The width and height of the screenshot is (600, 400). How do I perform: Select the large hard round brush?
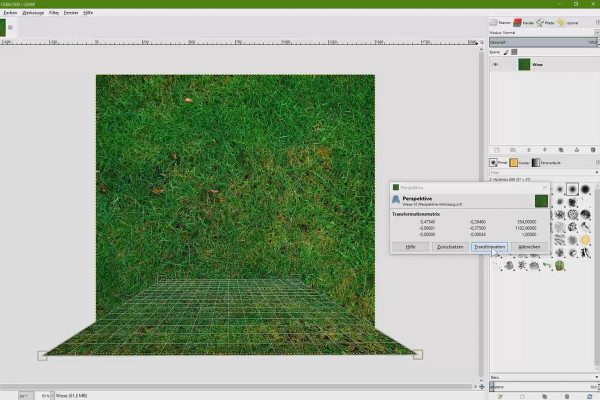click(585, 189)
